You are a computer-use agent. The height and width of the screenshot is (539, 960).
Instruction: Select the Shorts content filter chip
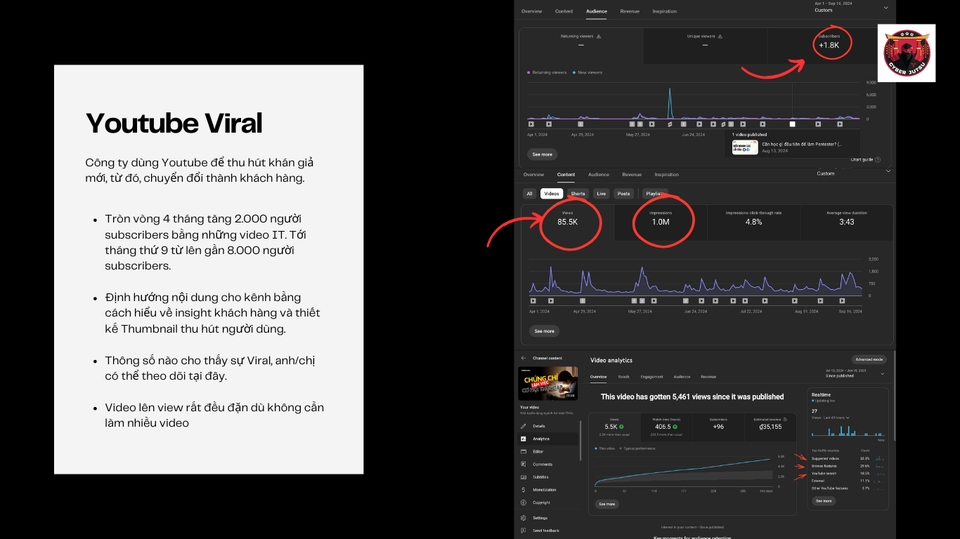578,194
